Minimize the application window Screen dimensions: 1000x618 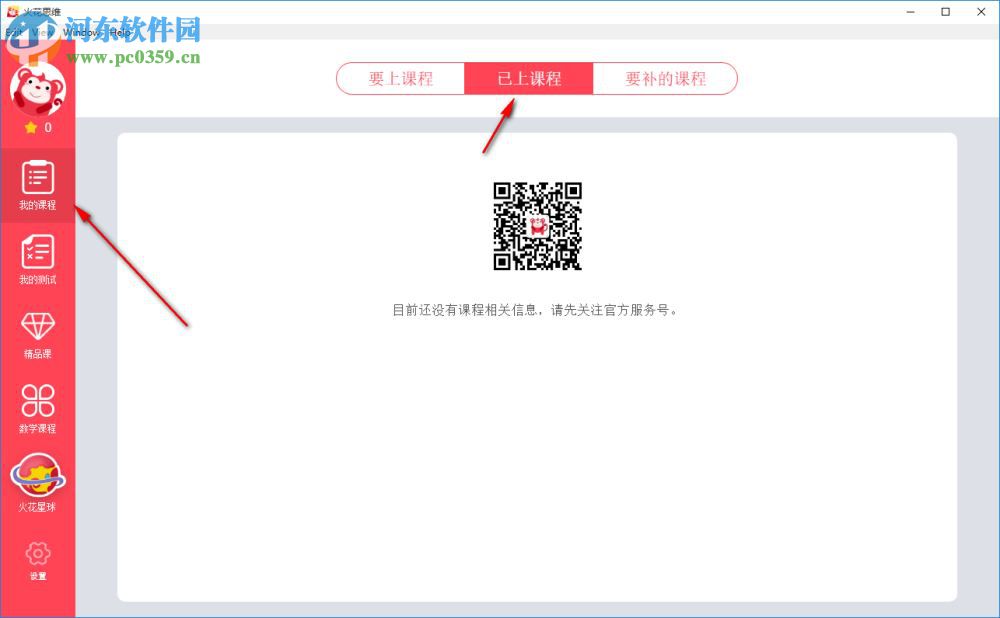click(911, 11)
